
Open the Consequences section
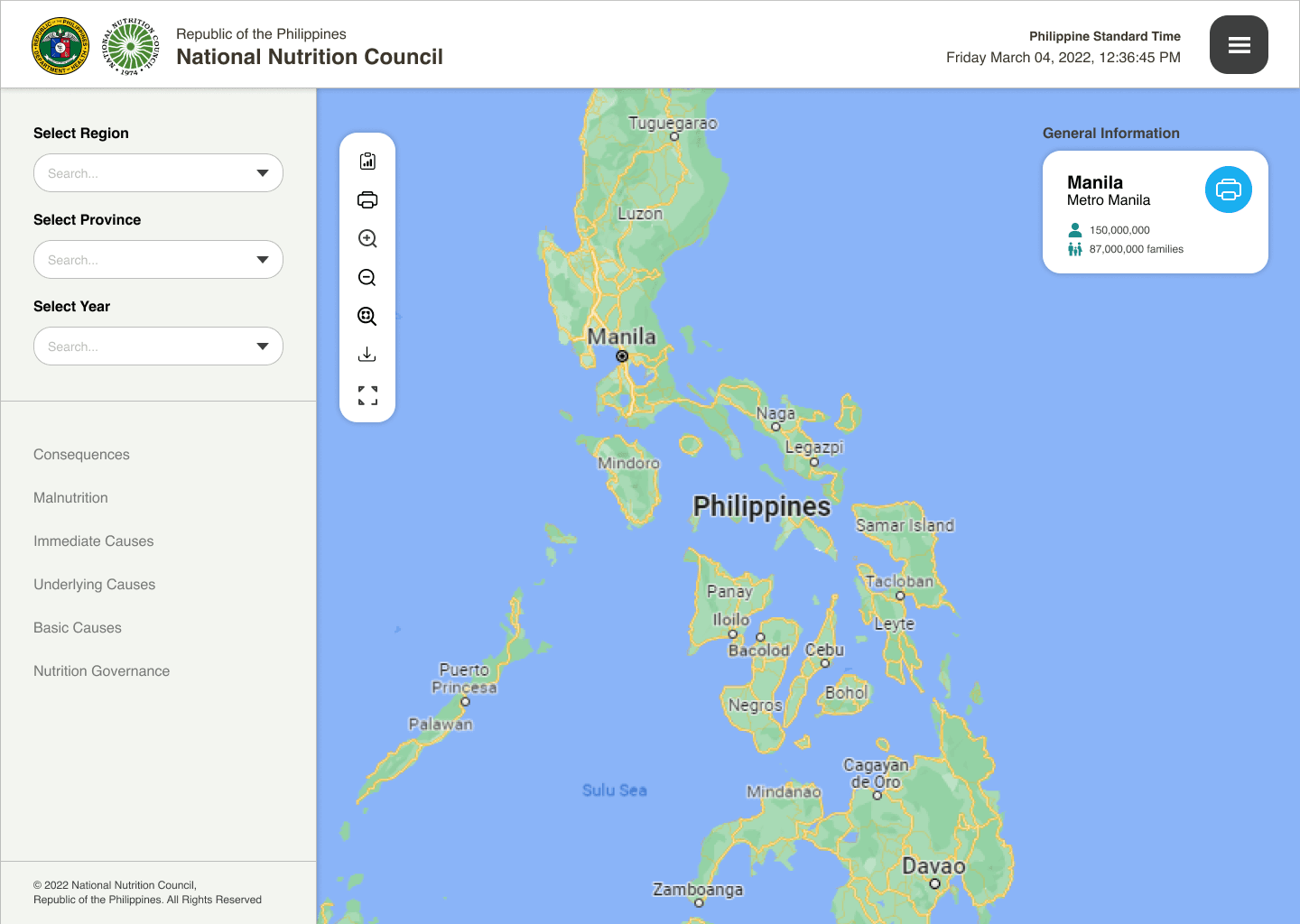(x=81, y=455)
